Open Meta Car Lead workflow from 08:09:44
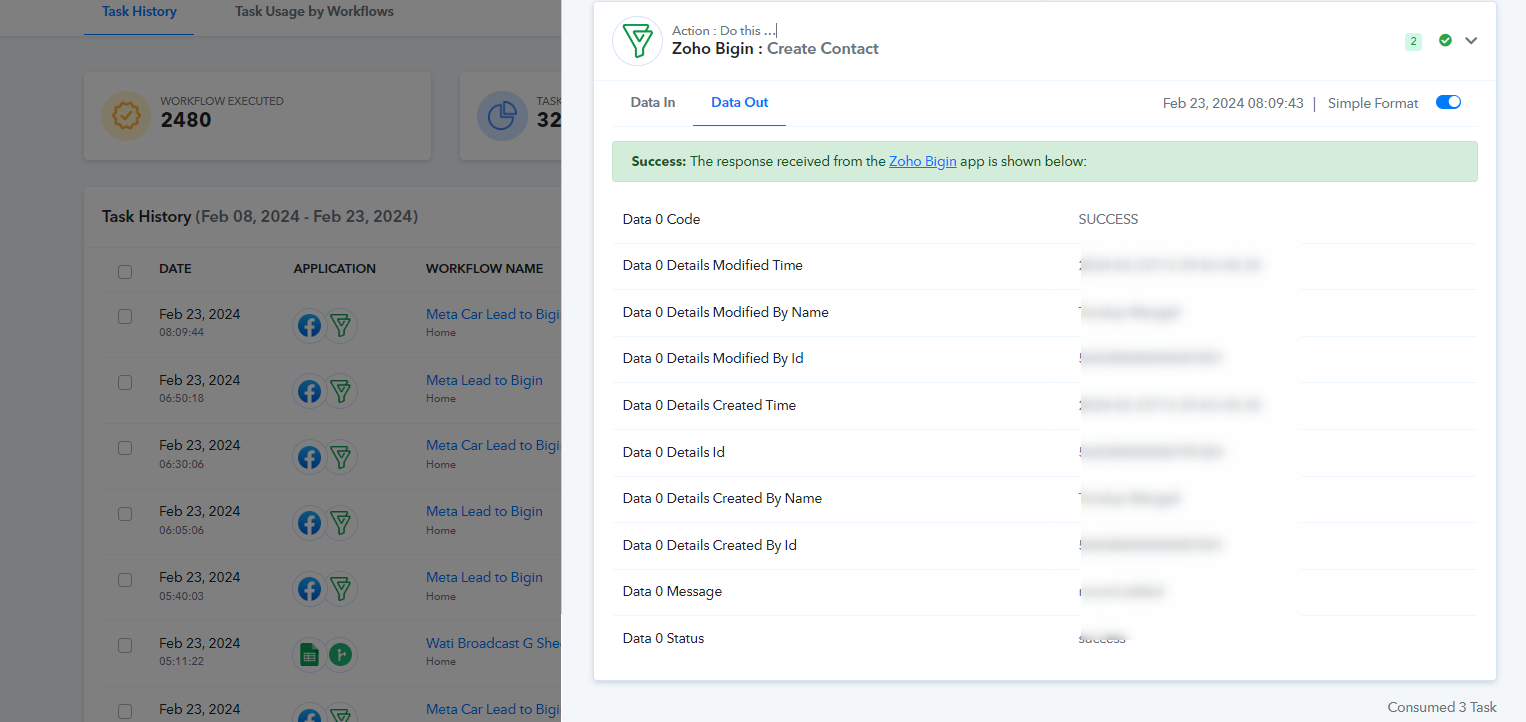 tap(493, 314)
